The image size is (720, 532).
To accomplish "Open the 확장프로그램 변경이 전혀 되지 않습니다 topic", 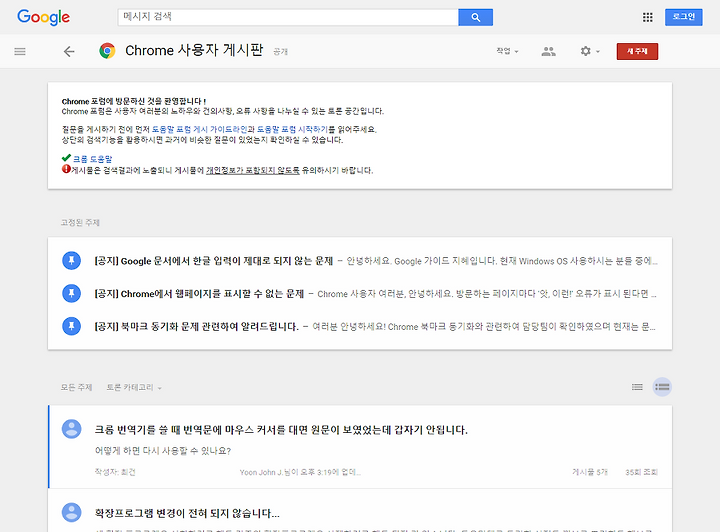I will point(187,513).
